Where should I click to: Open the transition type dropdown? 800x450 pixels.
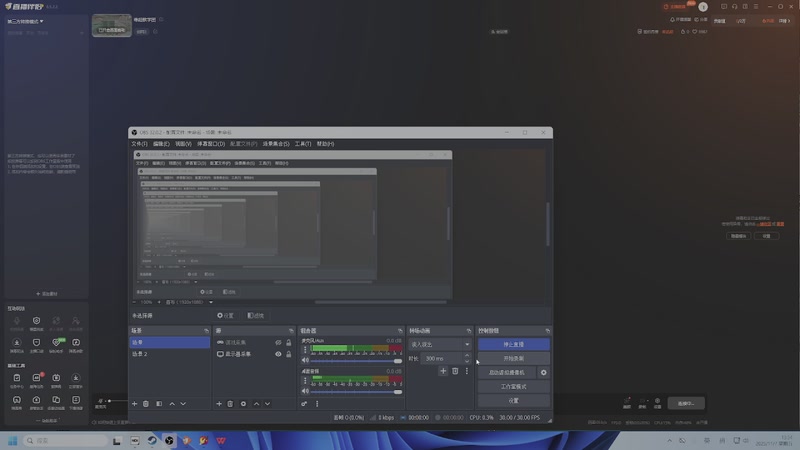440,344
